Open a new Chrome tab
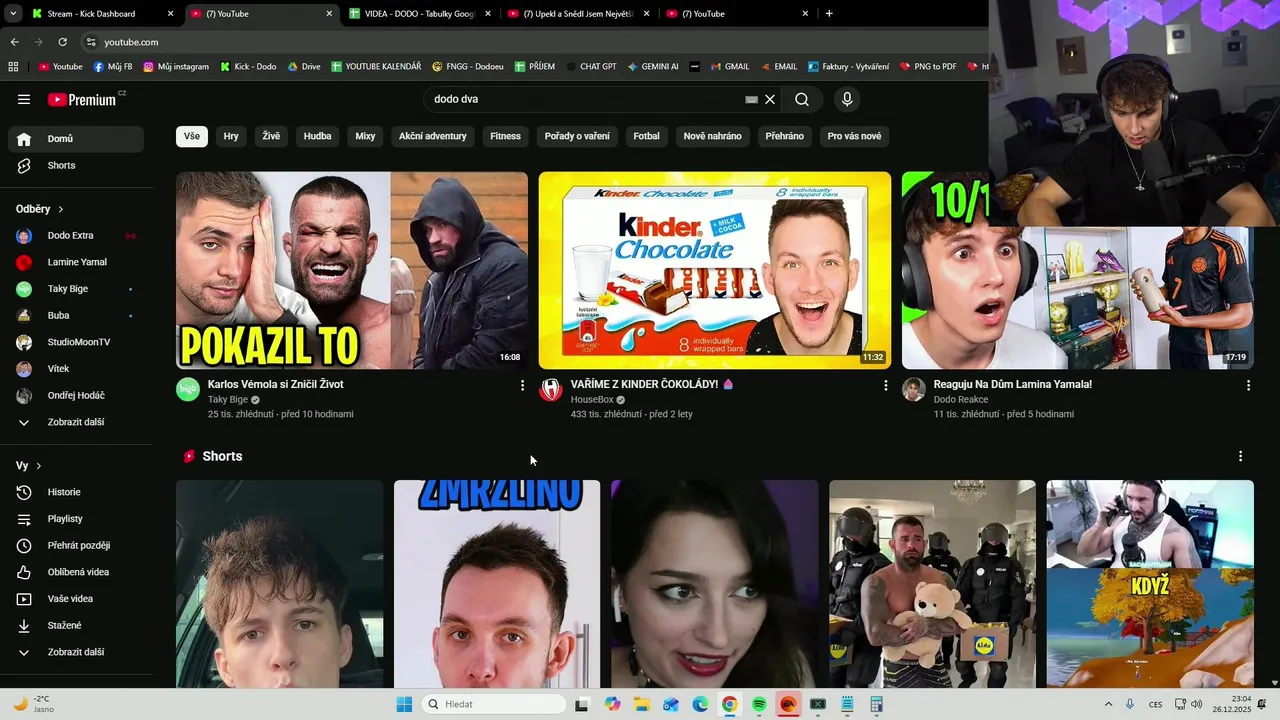 pyautogui.click(x=829, y=14)
